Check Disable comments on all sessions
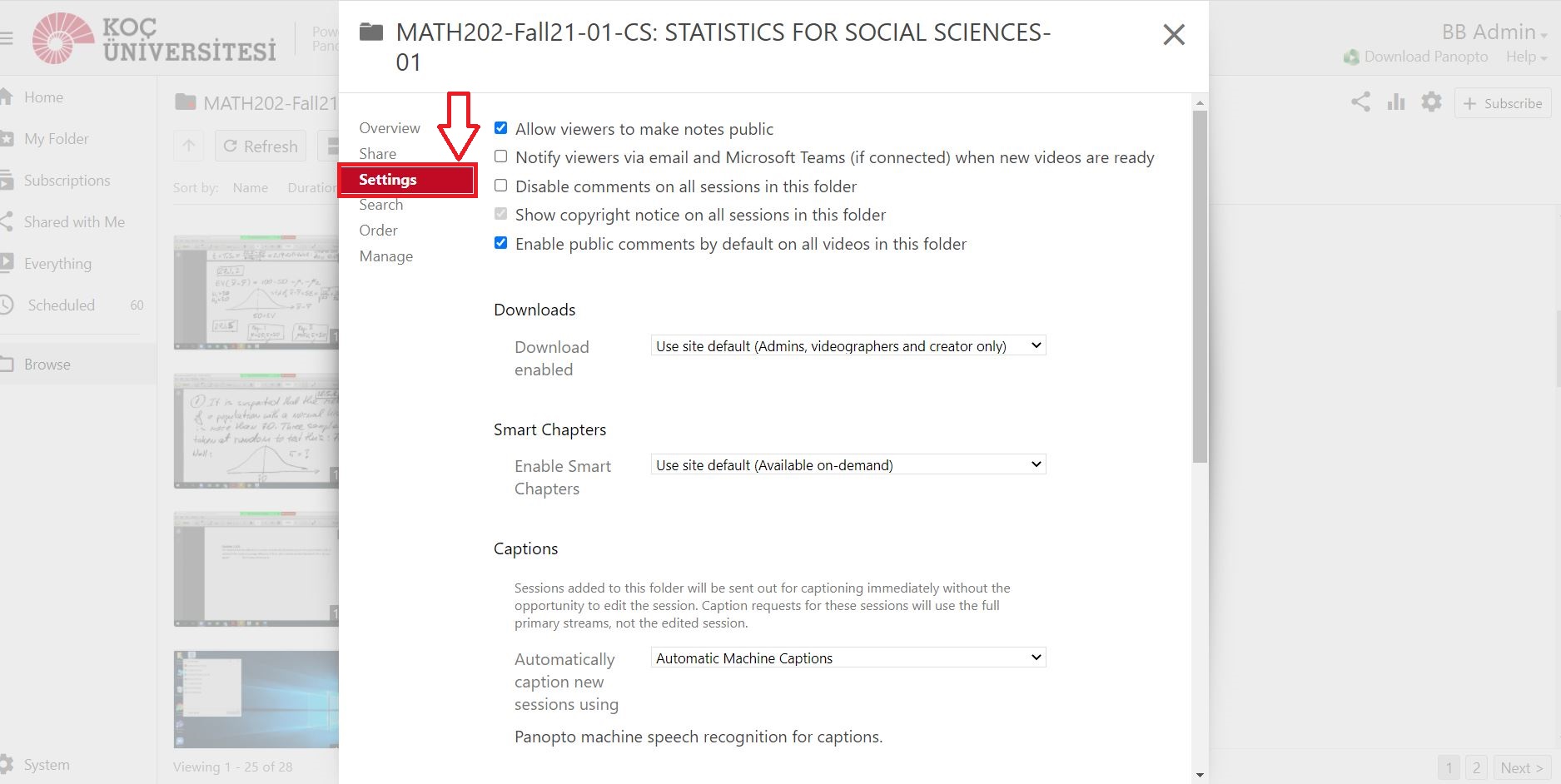The width and height of the screenshot is (1561, 784). [x=500, y=186]
